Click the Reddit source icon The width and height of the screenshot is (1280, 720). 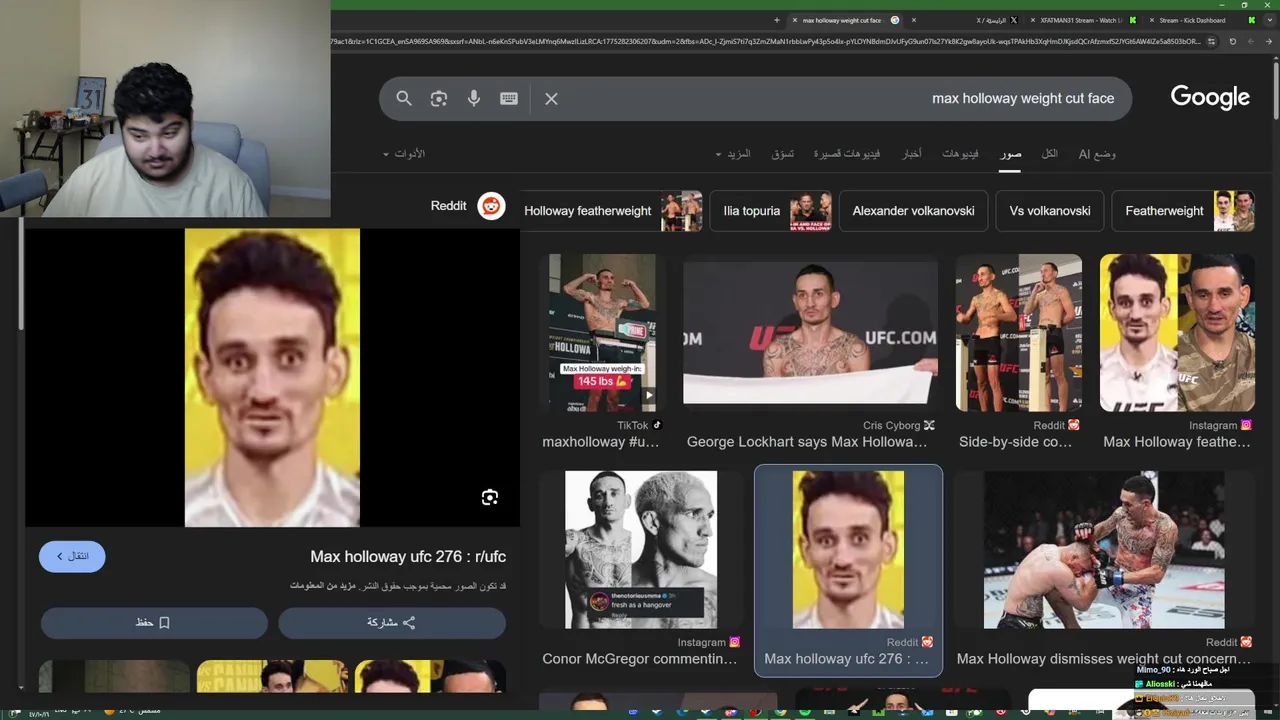click(491, 206)
